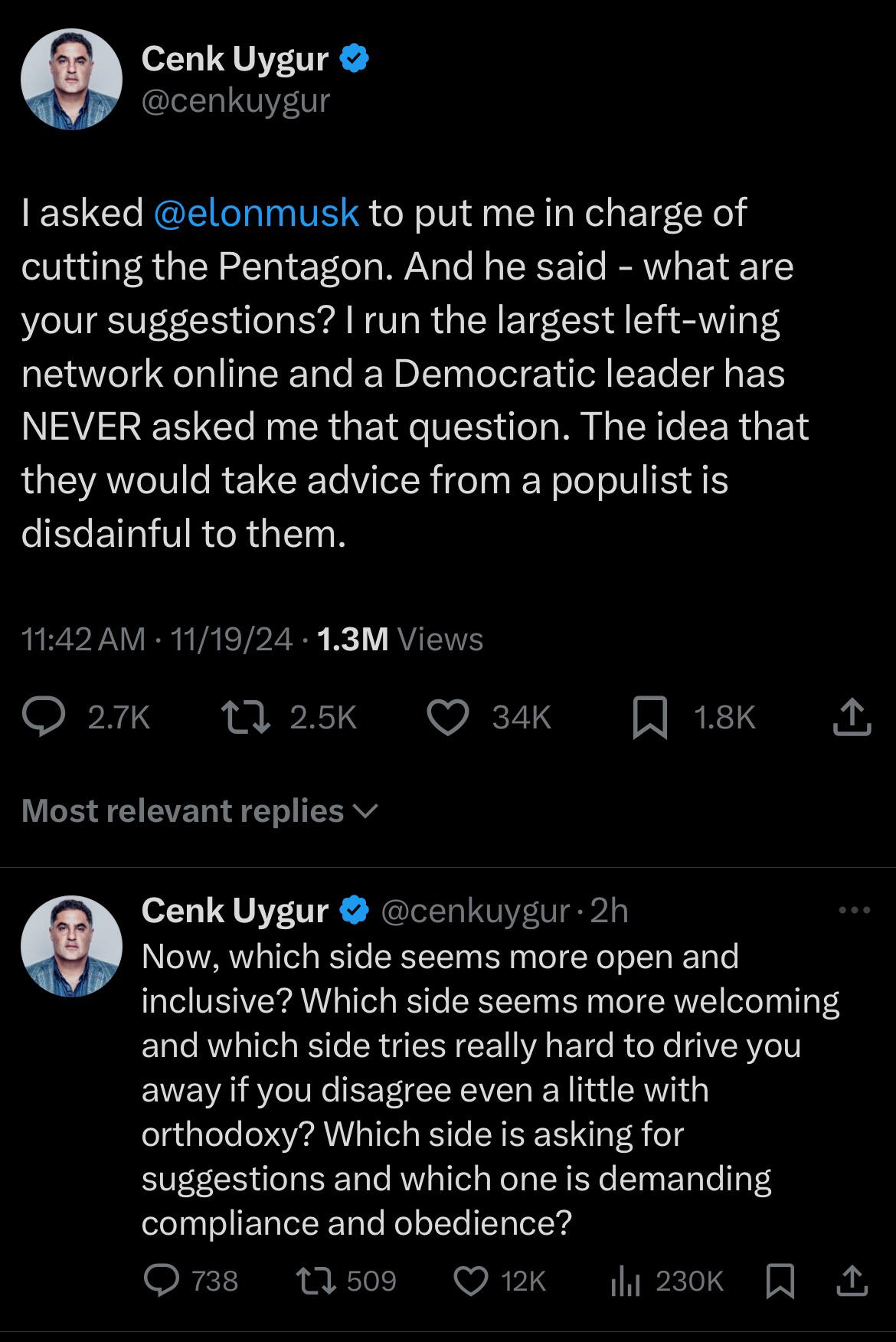This screenshot has width=896, height=1342.
Task: Reply to the main post via comment icon
Action: (44, 718)
